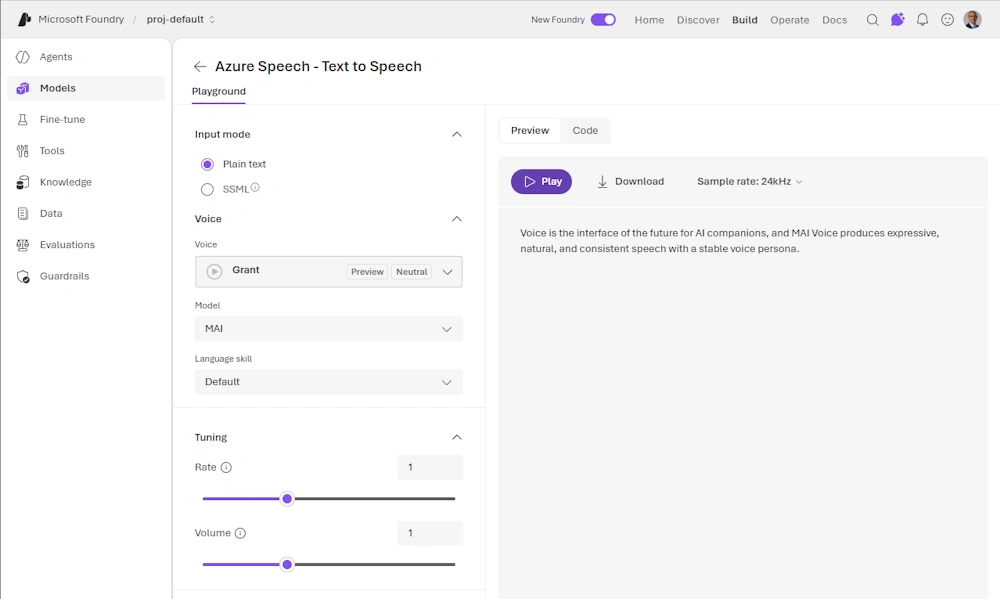Click the Volume slider handle
This screenshot has width=1000, height=599.
click(287, 564)
